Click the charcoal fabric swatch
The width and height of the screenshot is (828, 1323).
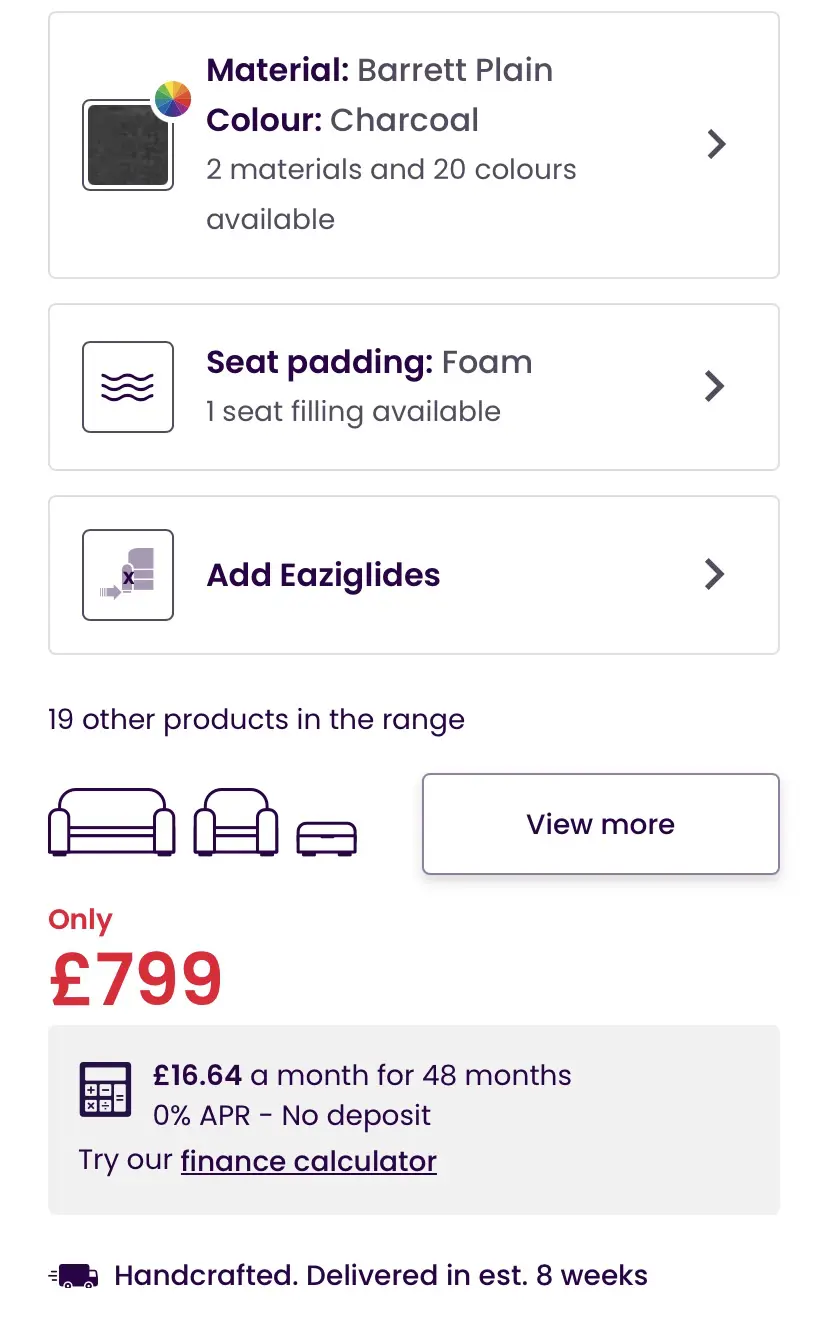tap(127, 146)
